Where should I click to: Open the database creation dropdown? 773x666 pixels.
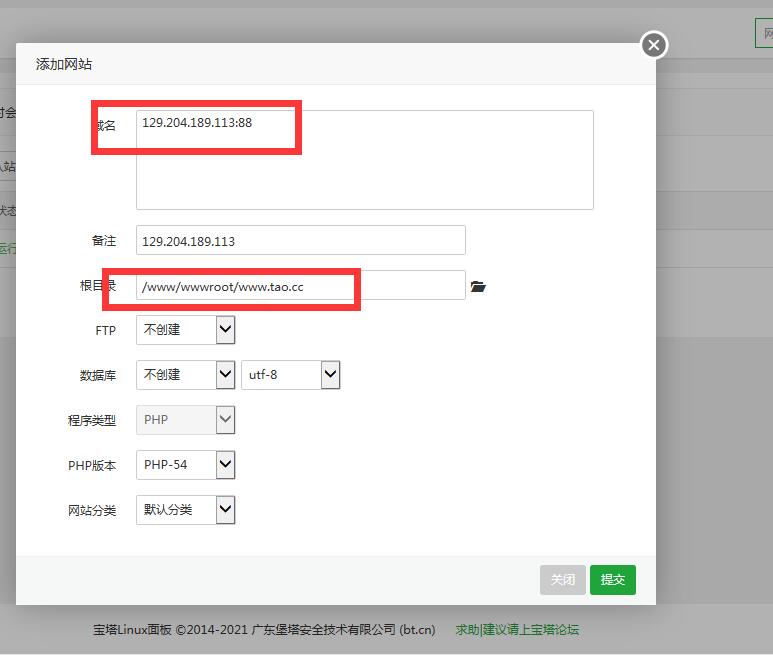[185, 375]
